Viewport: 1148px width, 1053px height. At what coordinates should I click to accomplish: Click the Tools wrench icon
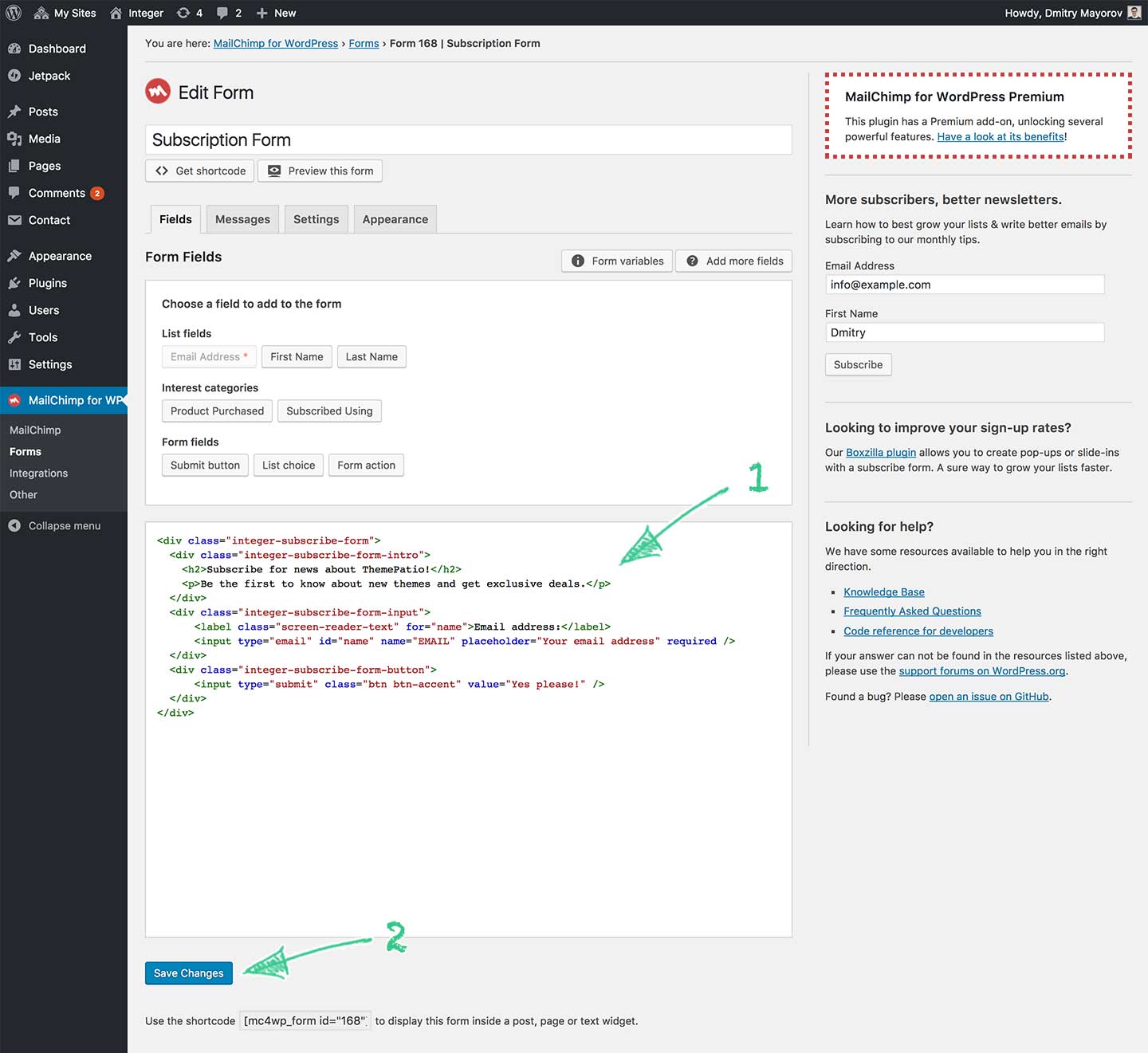click(x=14, y=337)
